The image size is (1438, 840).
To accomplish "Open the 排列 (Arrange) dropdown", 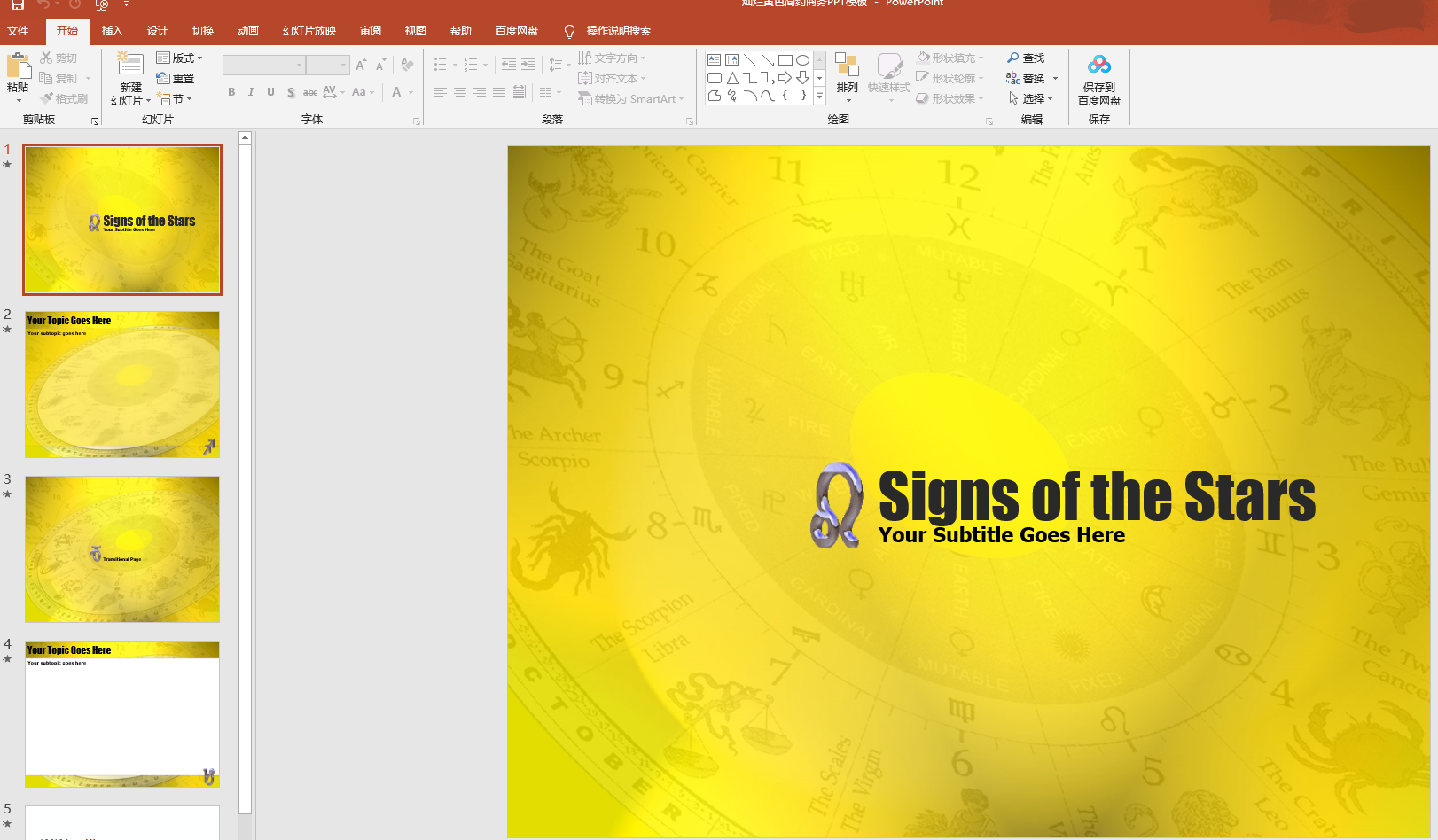I will [848, 77].
